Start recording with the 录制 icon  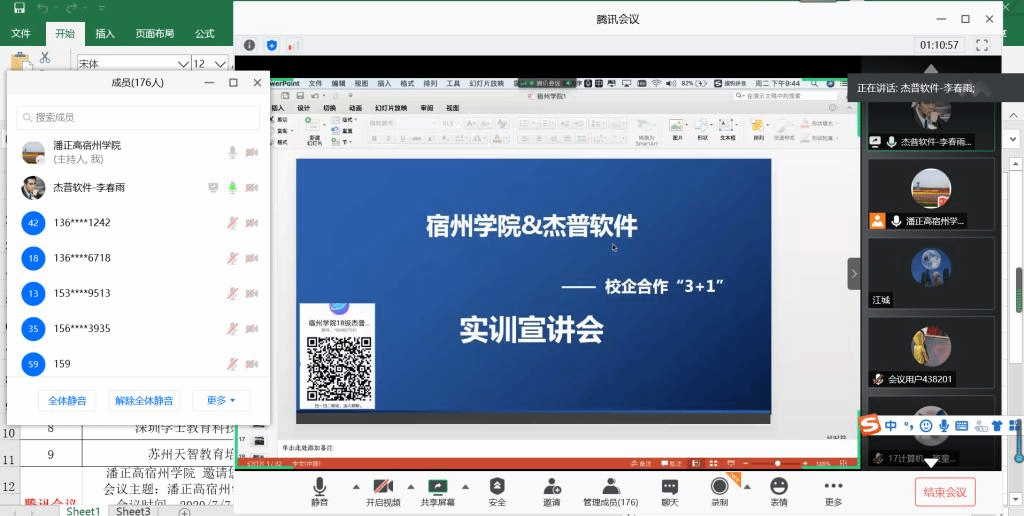click(x=719, y=486)
